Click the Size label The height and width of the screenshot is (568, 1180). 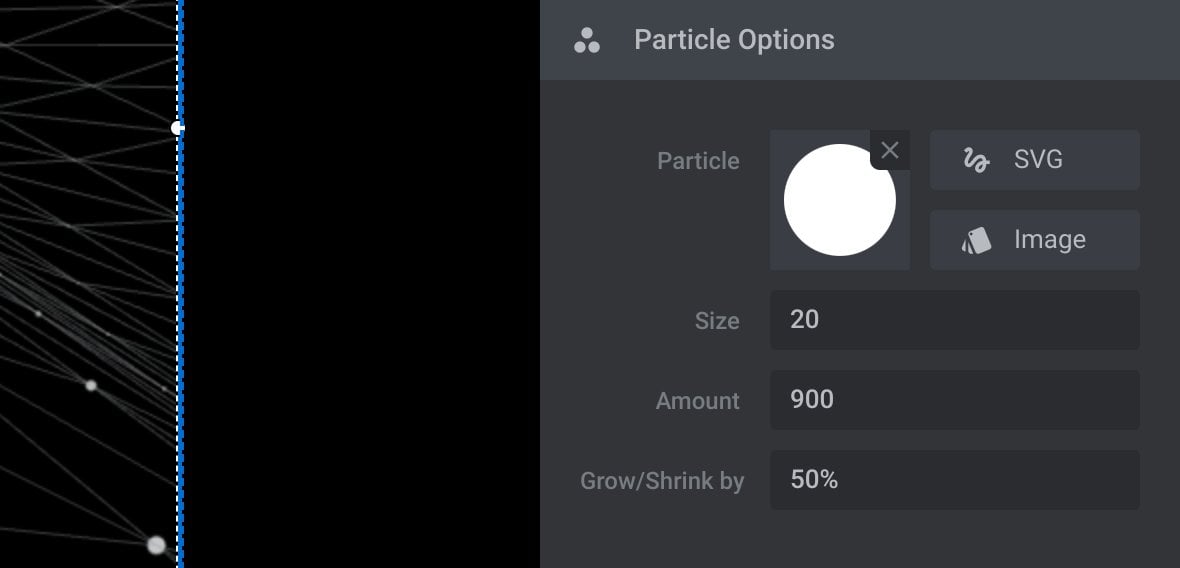point(717,321)
